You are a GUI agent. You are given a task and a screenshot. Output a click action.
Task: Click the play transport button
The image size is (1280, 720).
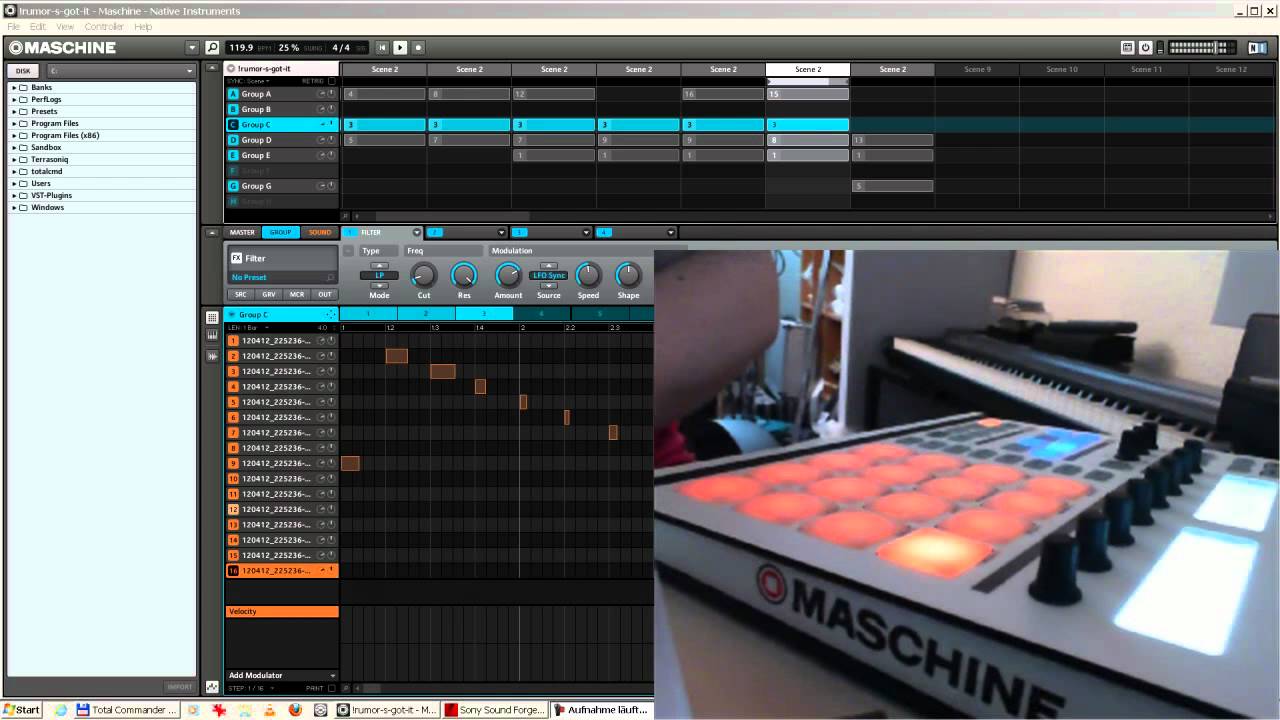pyautogui.click(x=400, y=47)
